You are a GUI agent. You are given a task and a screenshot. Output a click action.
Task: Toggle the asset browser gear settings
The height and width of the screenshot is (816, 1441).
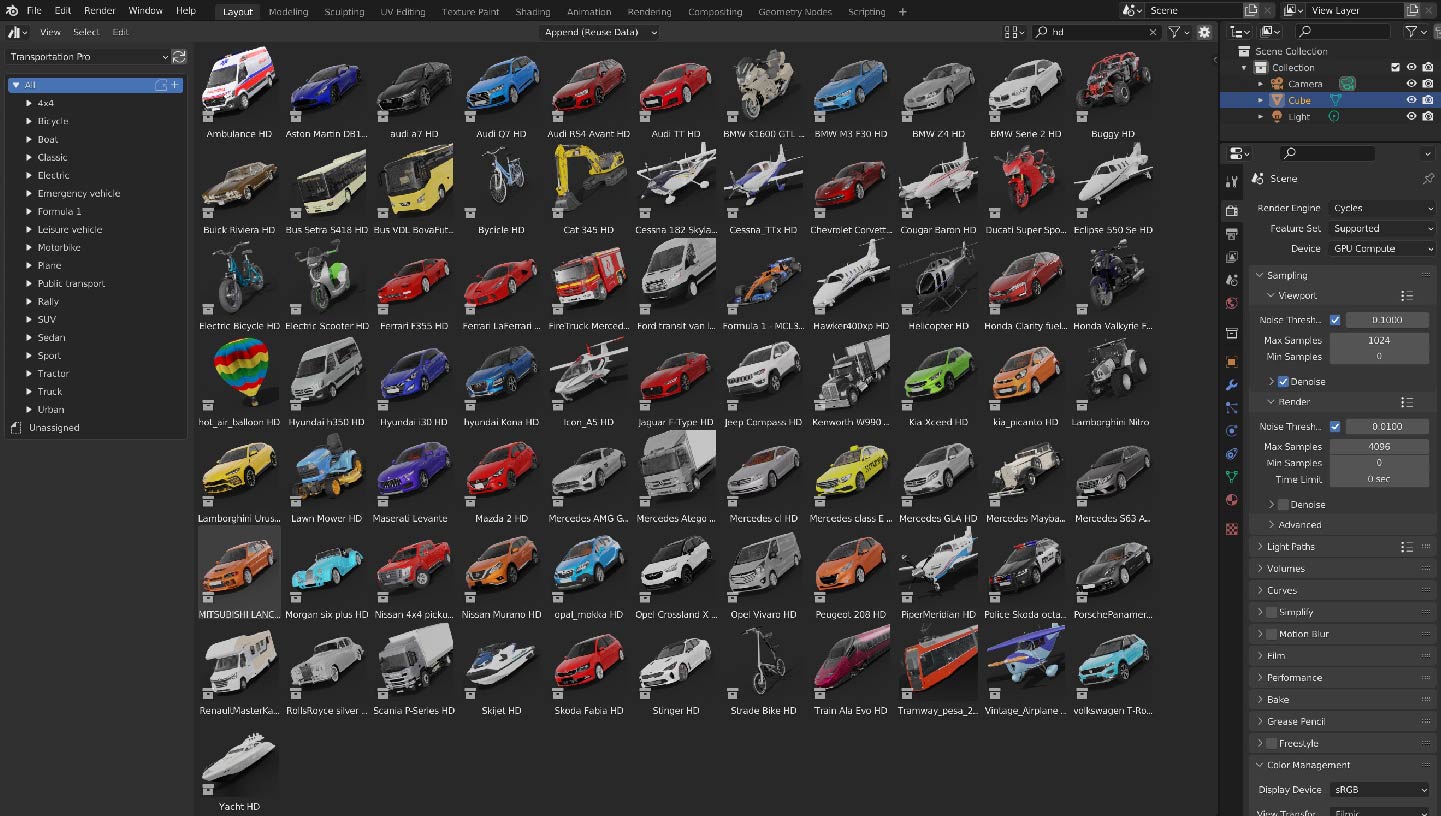click(1204, 32)
